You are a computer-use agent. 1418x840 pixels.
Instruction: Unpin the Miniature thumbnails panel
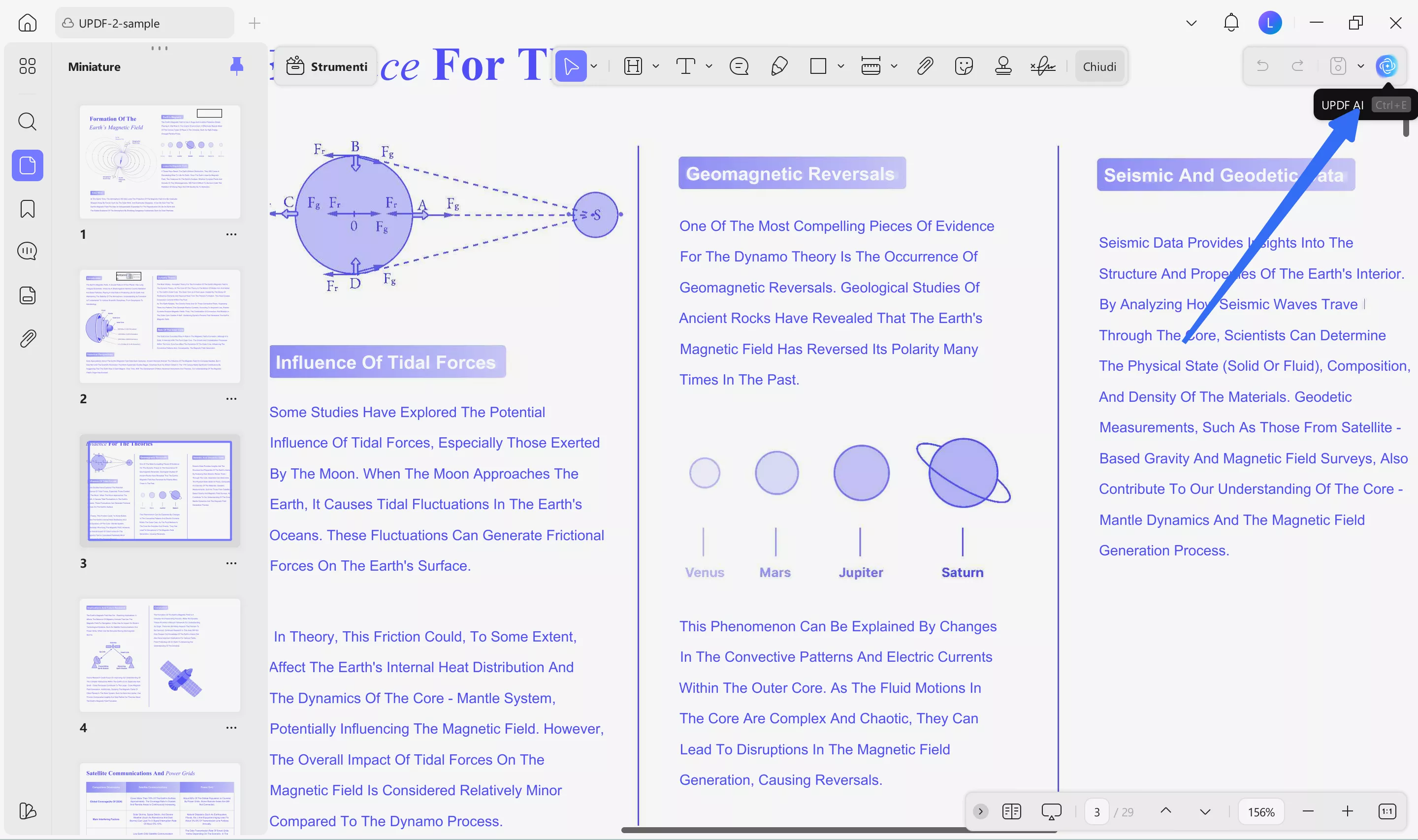[236, 66]
